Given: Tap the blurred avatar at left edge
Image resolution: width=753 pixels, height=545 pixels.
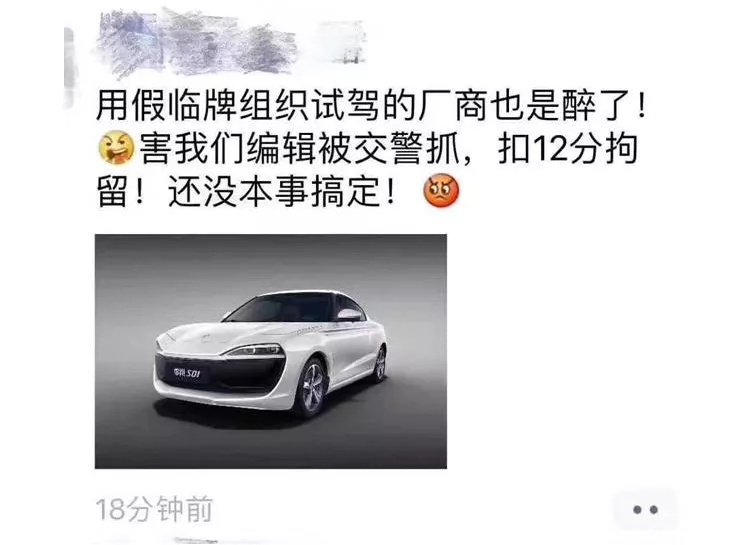Looking at the screenshot, I should pos(70,67).
